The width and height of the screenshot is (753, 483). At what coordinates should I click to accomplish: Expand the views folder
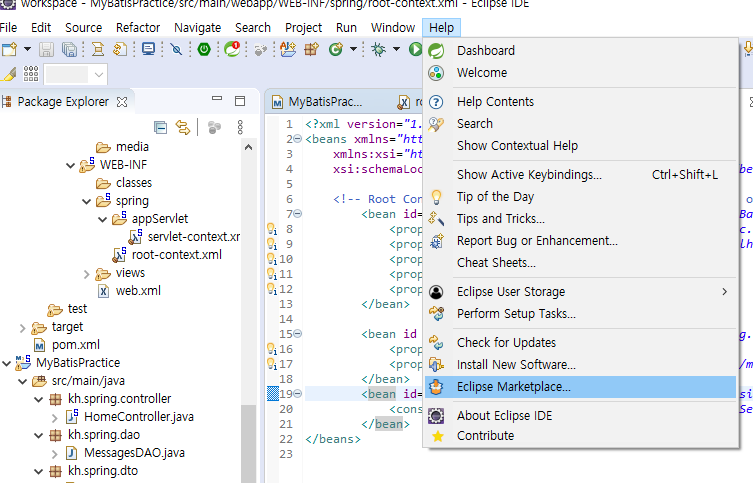(86, 274)
